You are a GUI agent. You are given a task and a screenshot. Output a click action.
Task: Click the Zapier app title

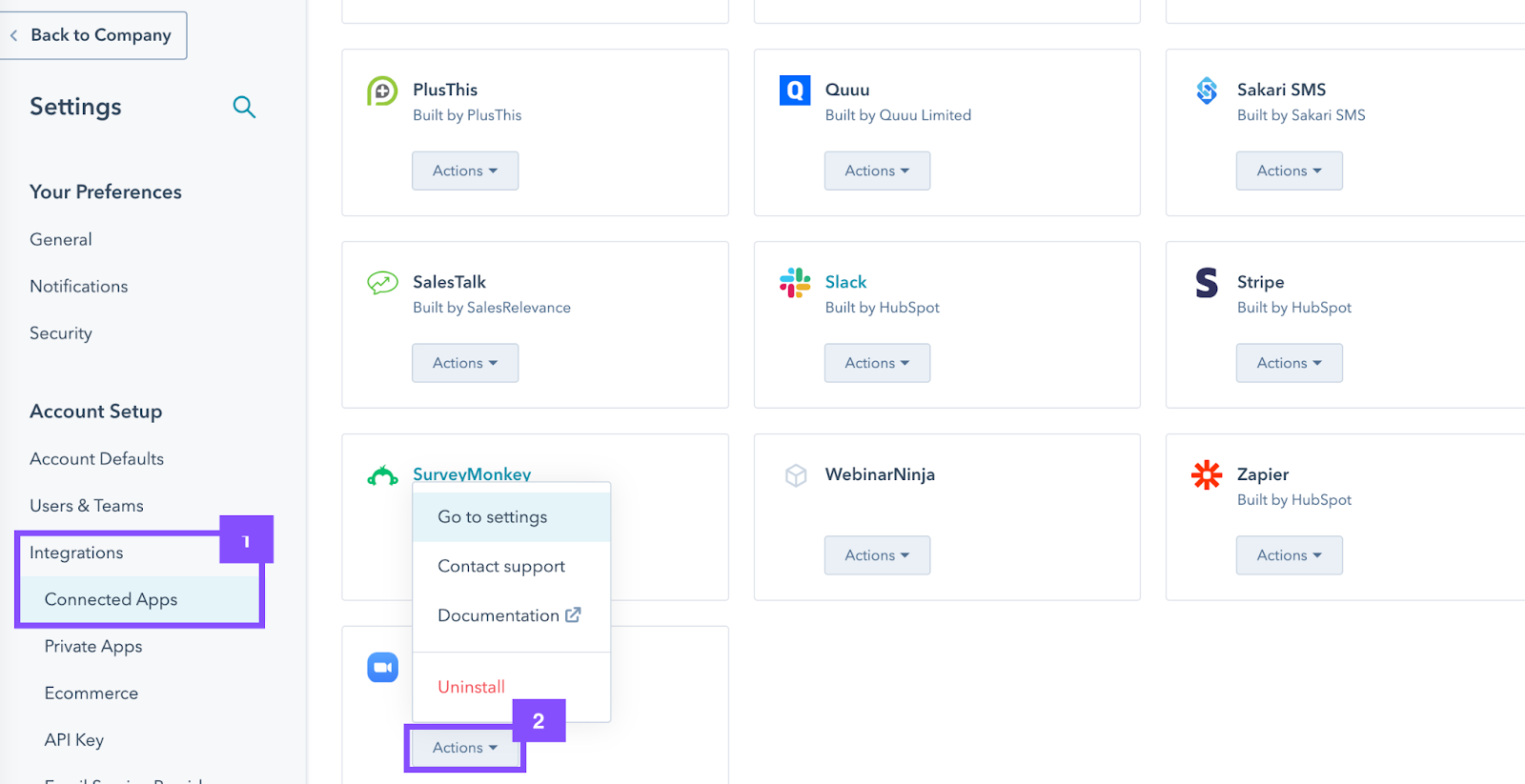pos(1263,474)
